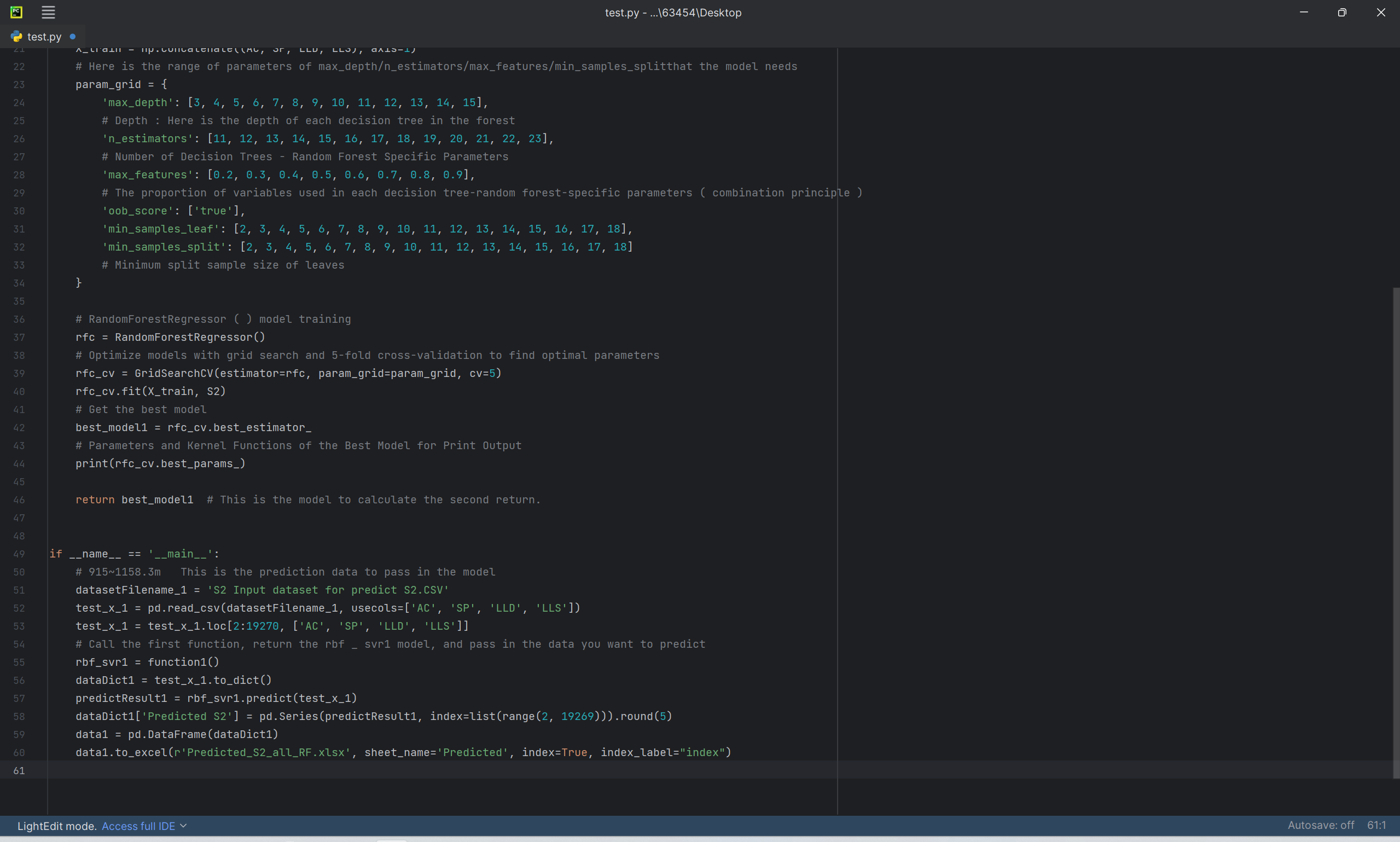This screenshot has height=842, width=1400.
Task: Click rbf_svr1 = function1() line
Action: 148,662
